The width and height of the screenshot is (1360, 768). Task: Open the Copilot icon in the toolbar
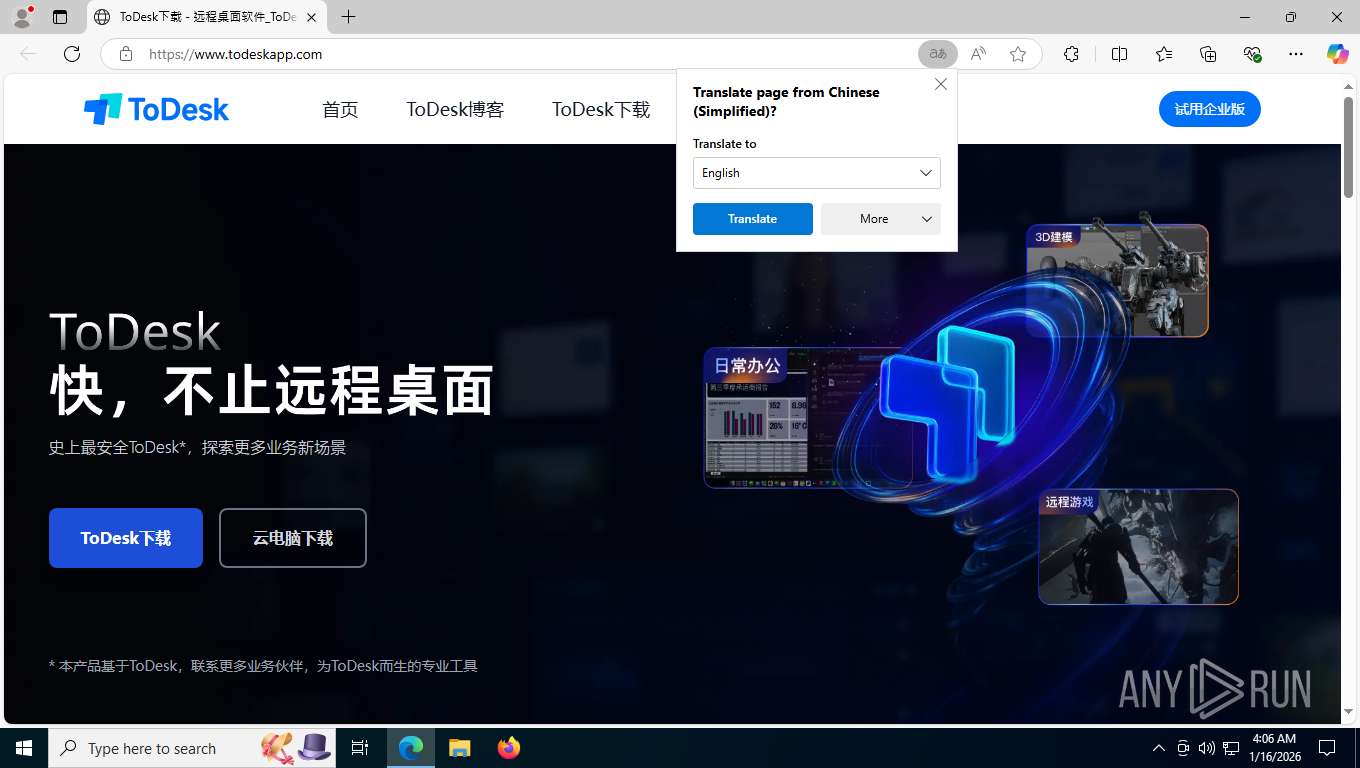(x=1337, y=54)
